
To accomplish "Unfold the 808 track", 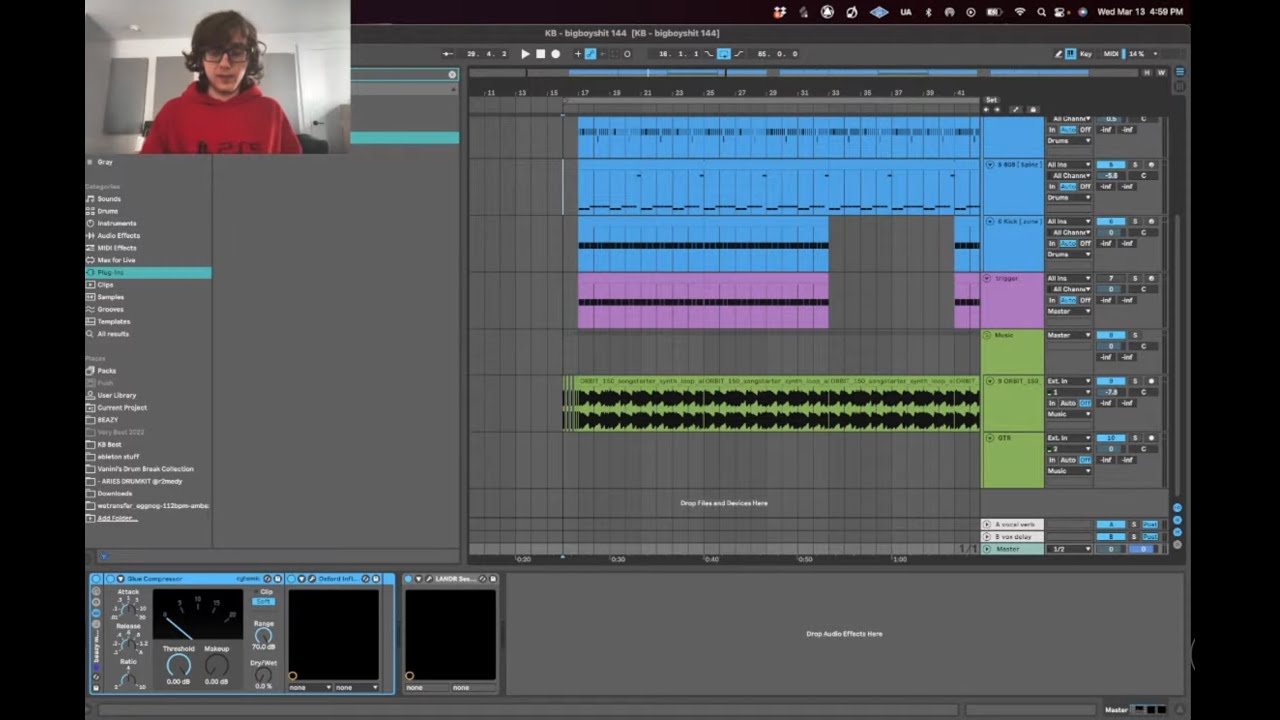I will [990, 165].
